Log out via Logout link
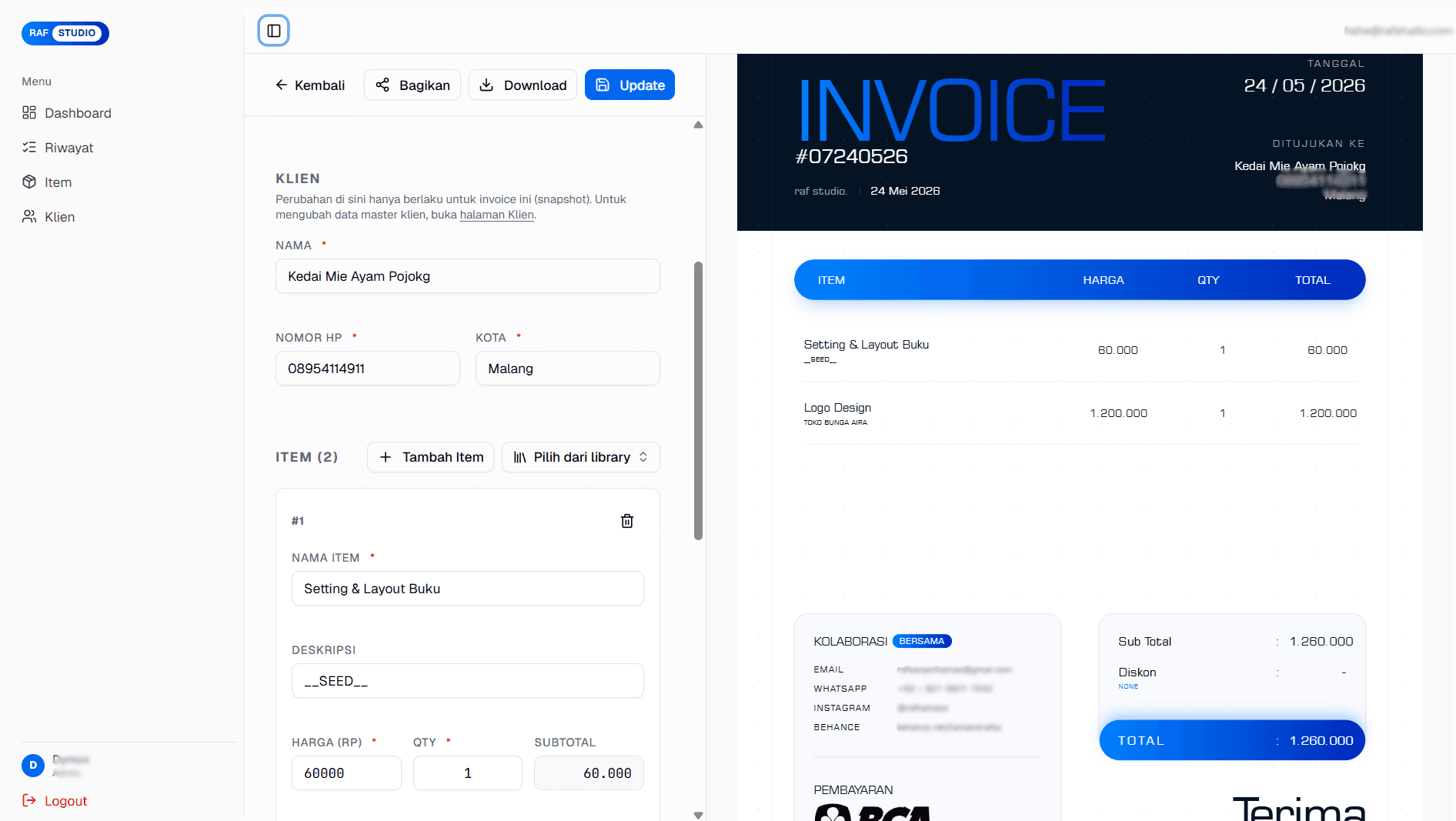Viewport: 1456px width, 821px height. point(55,801)
